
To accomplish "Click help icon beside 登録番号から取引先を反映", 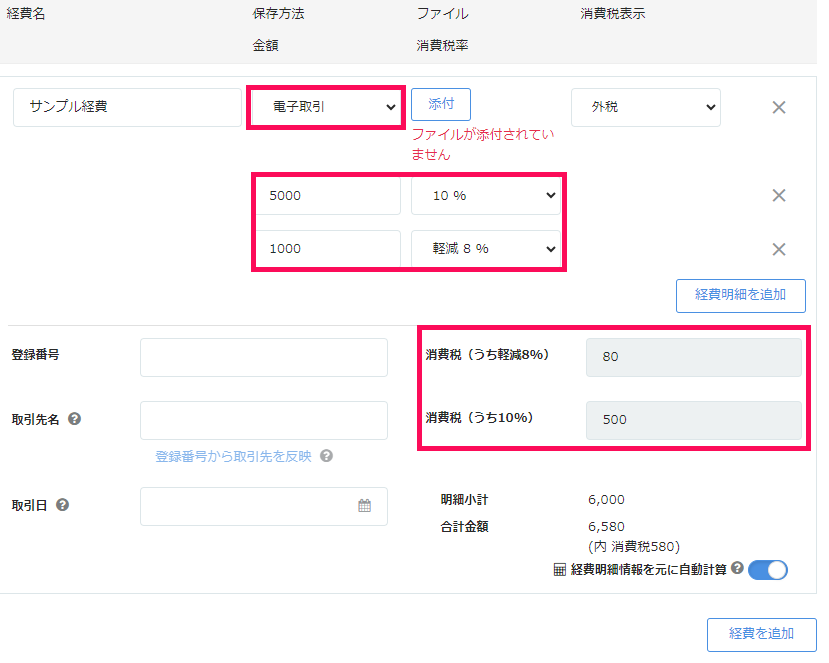I will [x=326, y=456].
